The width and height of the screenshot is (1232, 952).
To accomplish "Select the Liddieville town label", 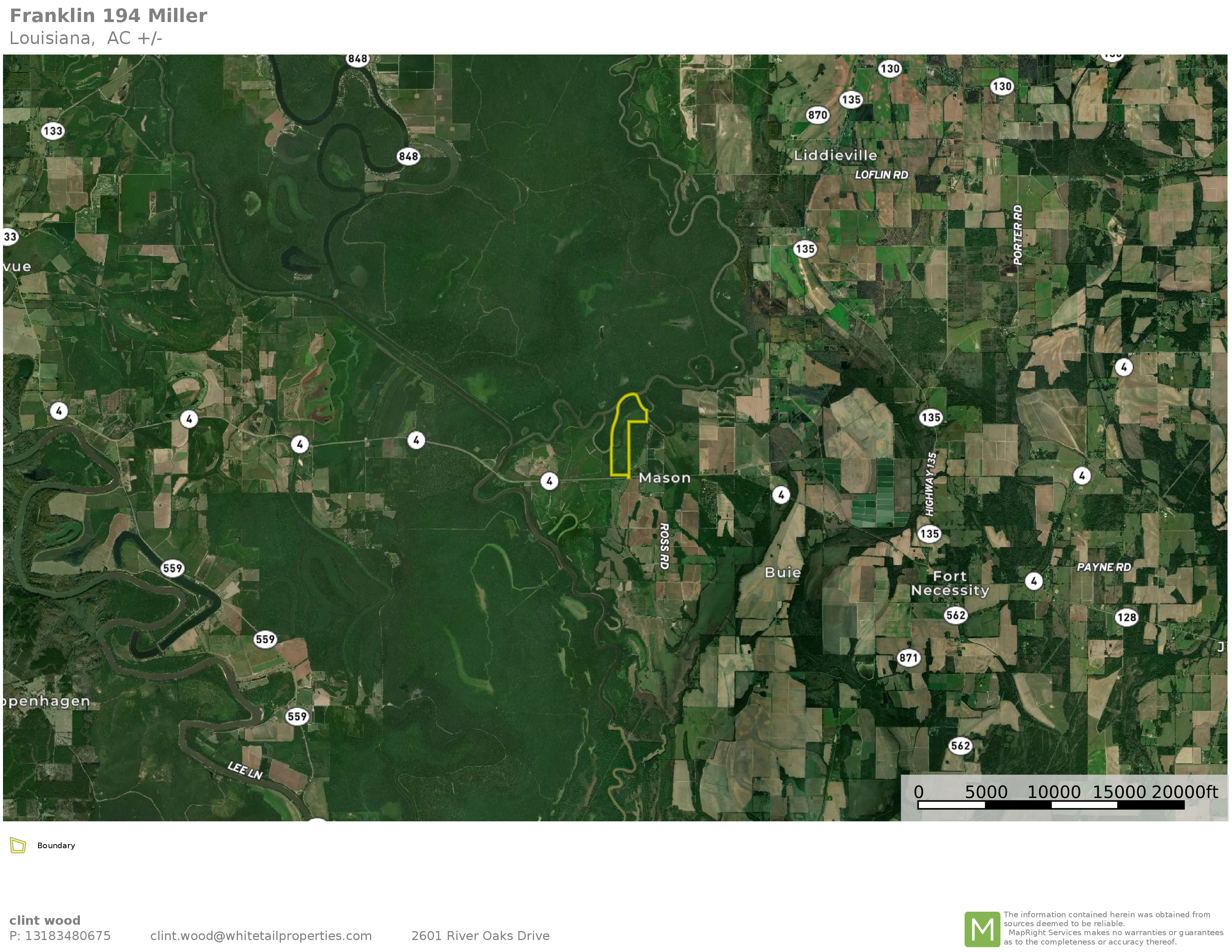I will 835,155.
